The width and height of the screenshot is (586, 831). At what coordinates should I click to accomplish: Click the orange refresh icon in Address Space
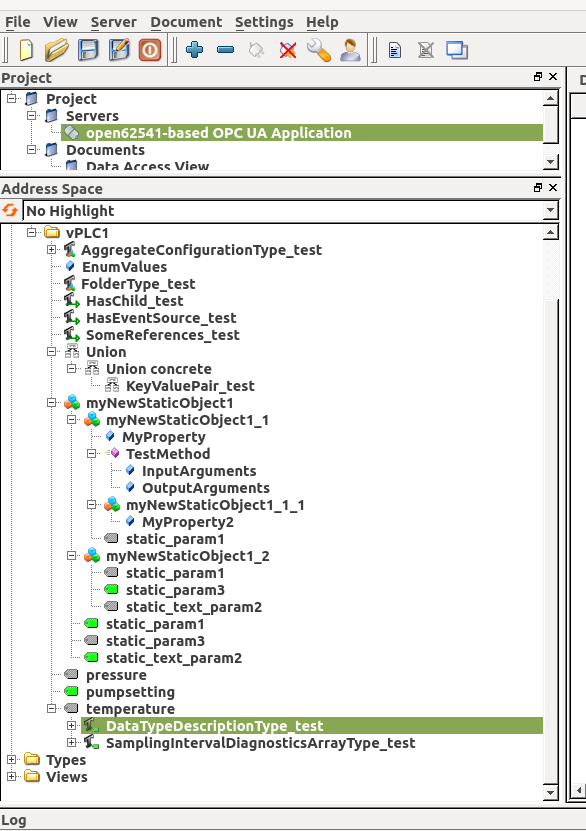click(x=10, y=210)
